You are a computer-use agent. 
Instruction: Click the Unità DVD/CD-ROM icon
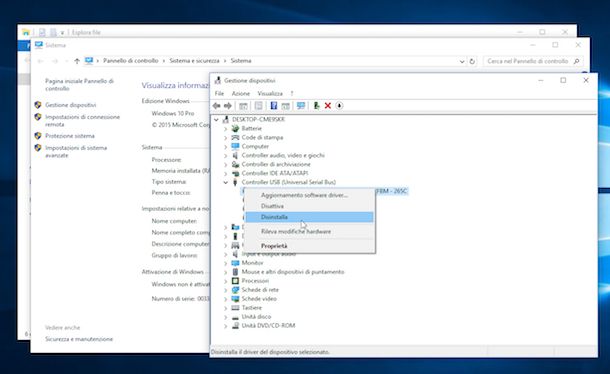pos(235,326)
